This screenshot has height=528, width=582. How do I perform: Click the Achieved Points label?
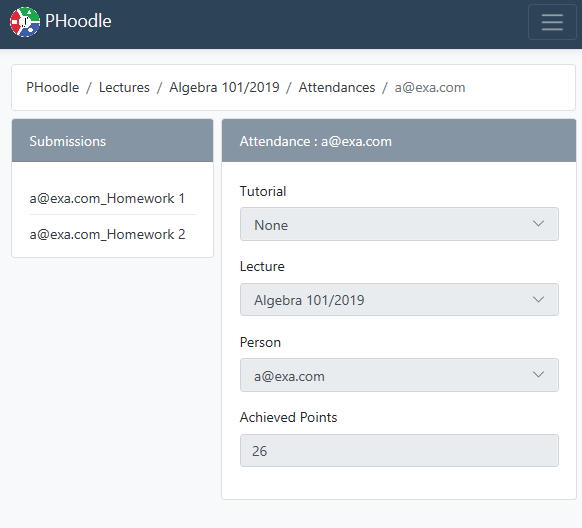[288, 417]
